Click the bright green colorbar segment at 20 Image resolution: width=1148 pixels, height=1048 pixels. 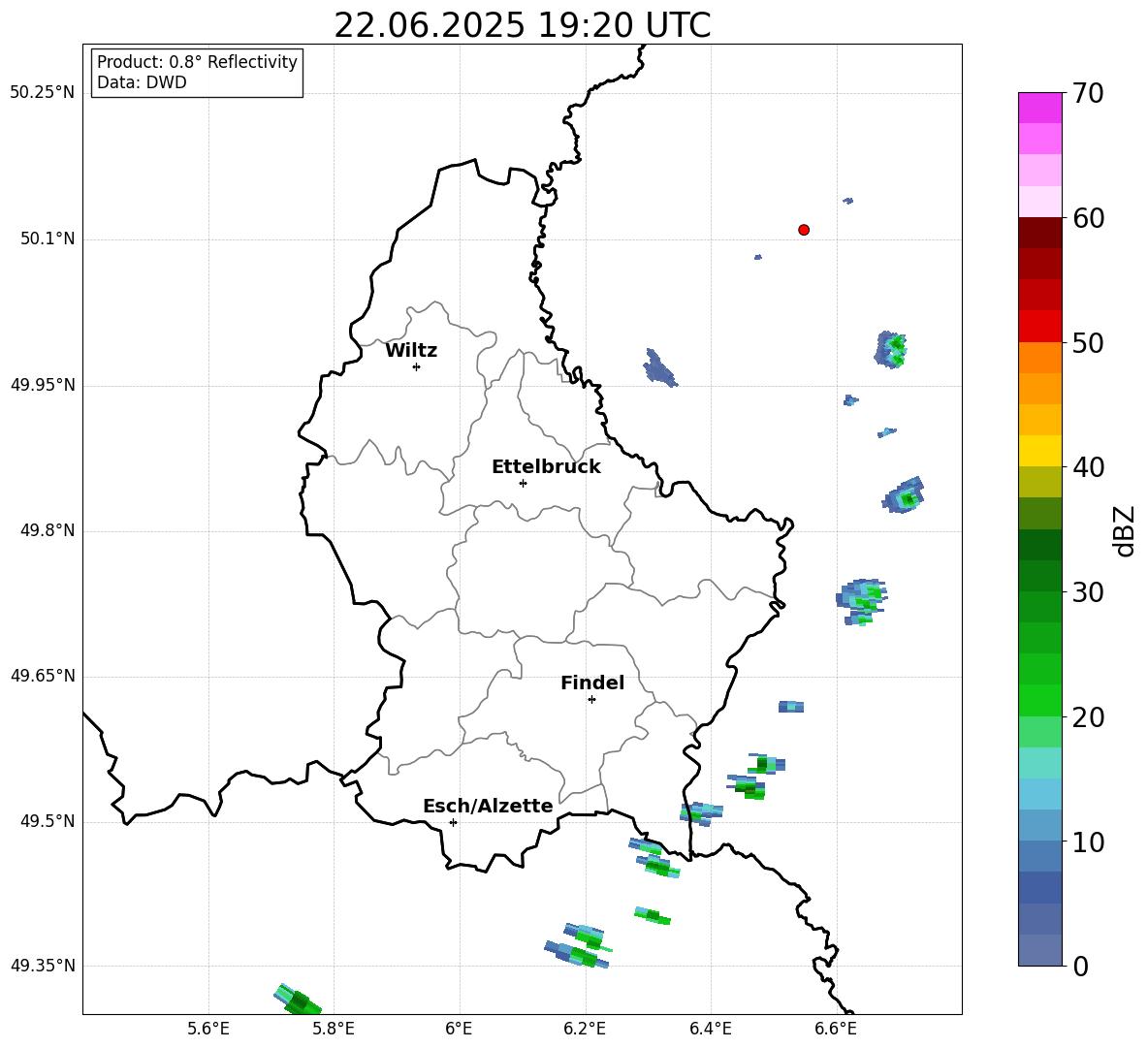1040,700
